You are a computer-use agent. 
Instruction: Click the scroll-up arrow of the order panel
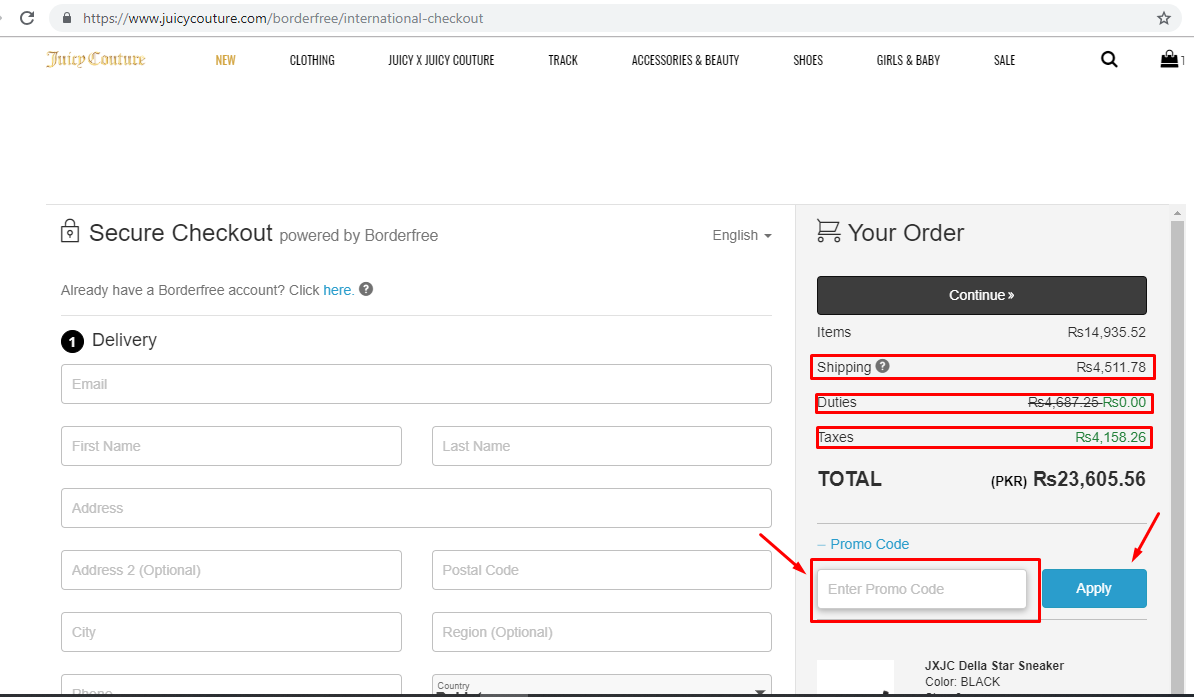[1177, 213]
